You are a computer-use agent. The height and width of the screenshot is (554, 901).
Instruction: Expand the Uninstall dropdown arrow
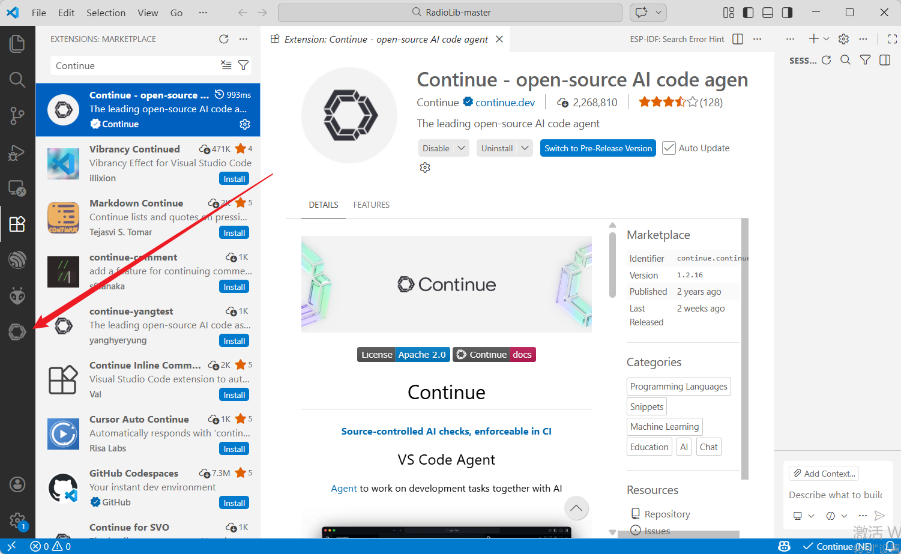pos(525,148)
